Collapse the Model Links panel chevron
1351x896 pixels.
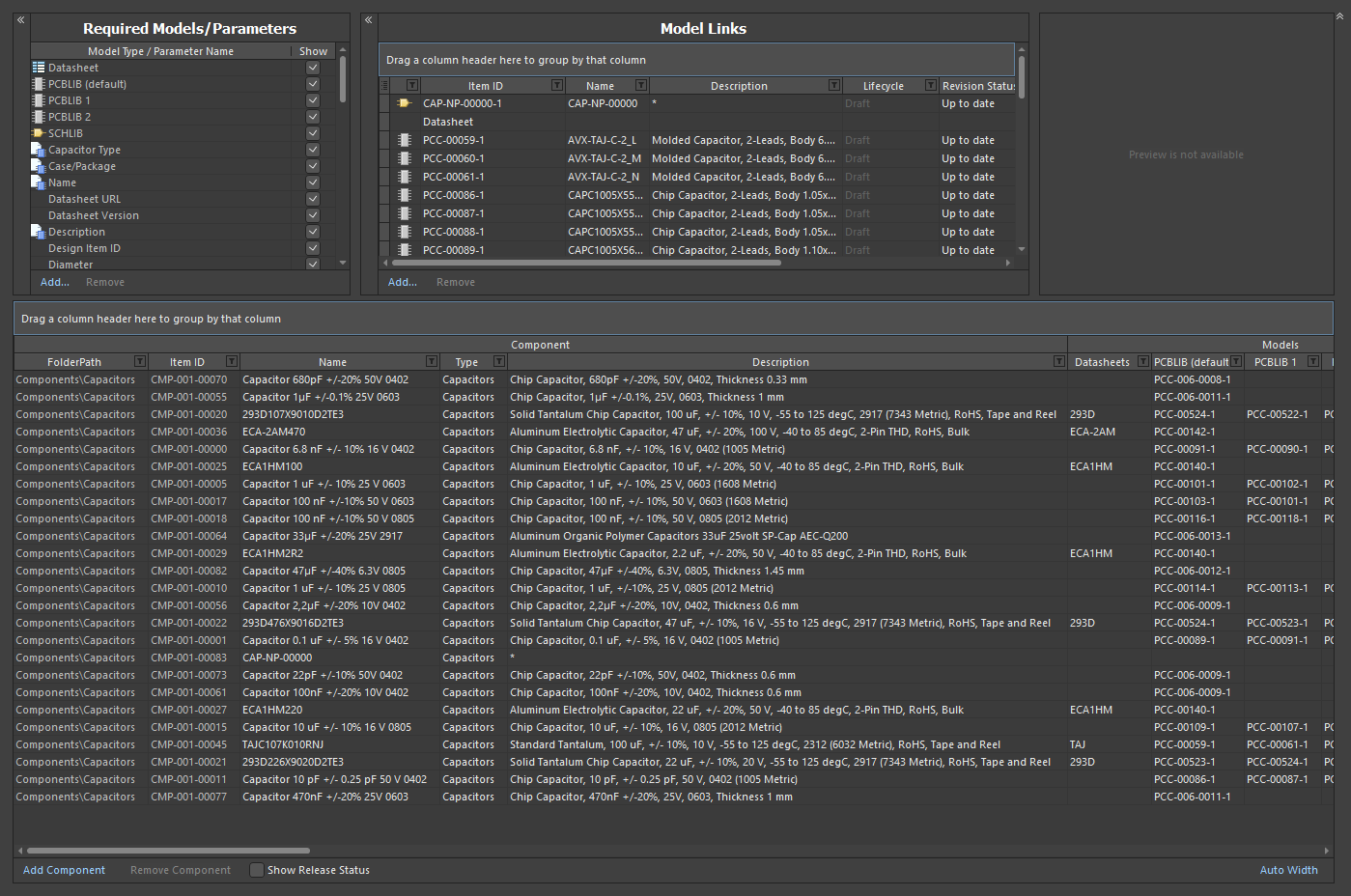[368, 19]
